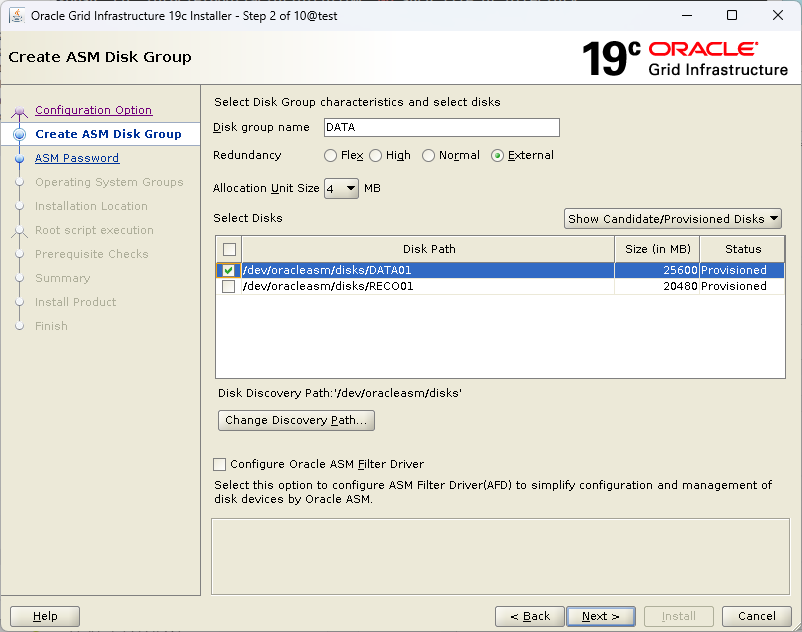Check the RECO01 disk checkbox
Screen dimensions: 802x632
pos(229,286)
